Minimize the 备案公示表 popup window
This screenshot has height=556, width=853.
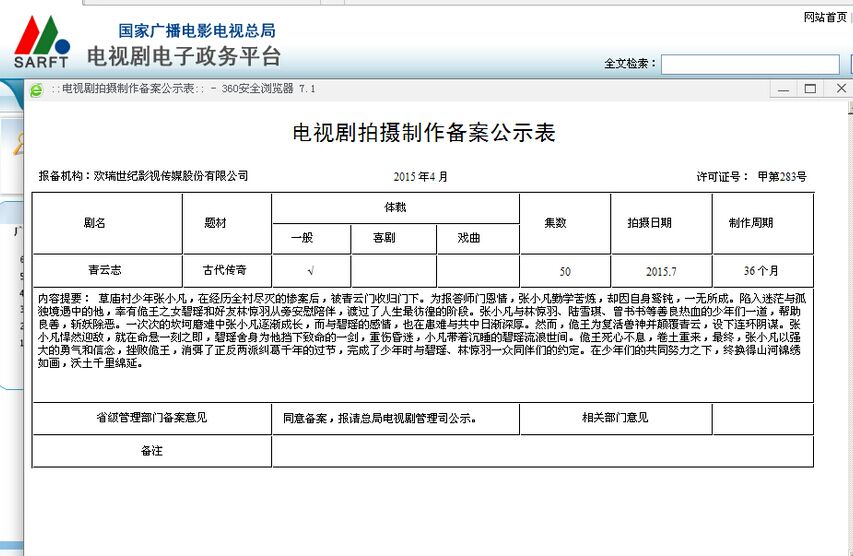point(783,89)
